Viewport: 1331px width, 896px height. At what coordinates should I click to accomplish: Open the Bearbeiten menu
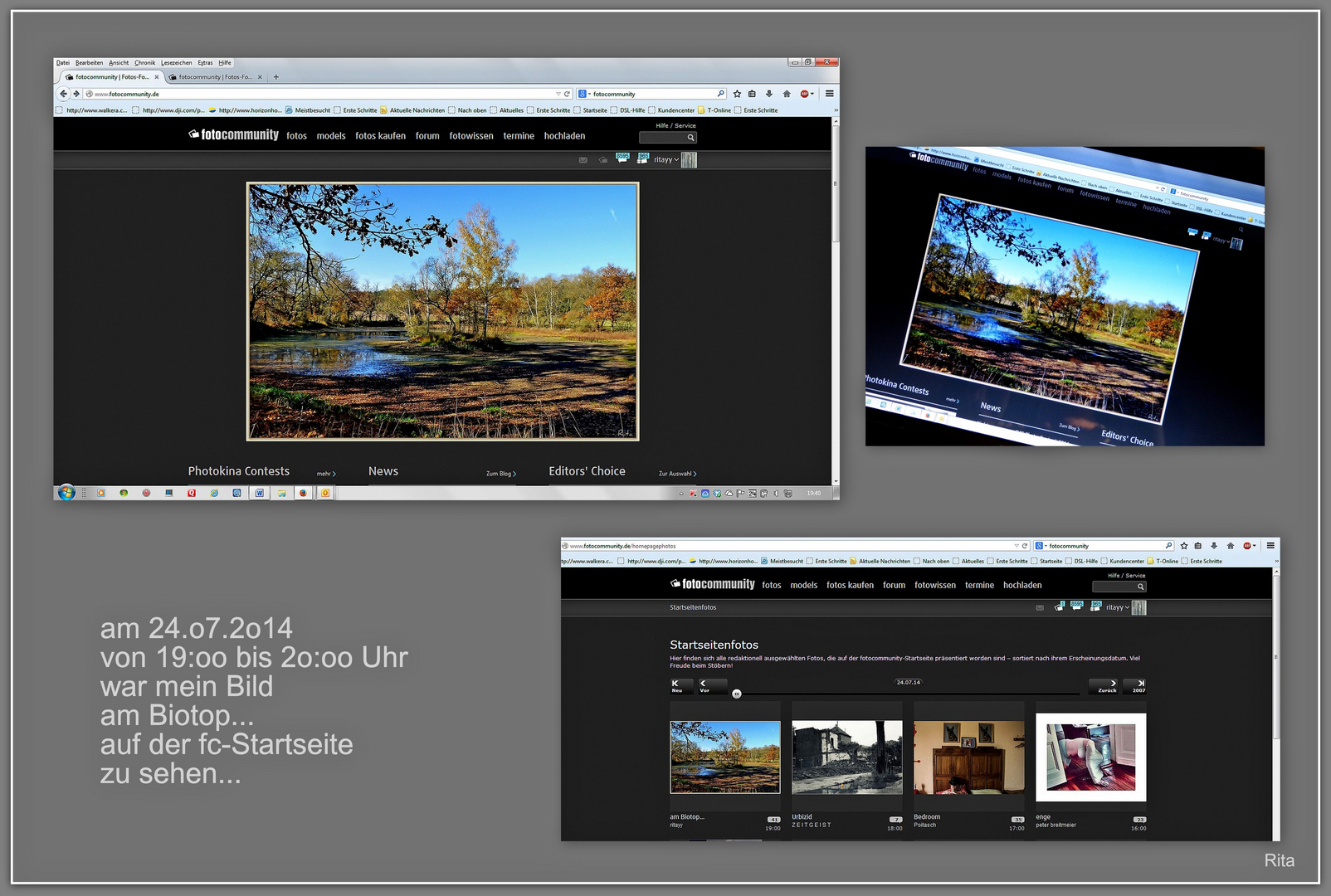[x=89, y=63]
